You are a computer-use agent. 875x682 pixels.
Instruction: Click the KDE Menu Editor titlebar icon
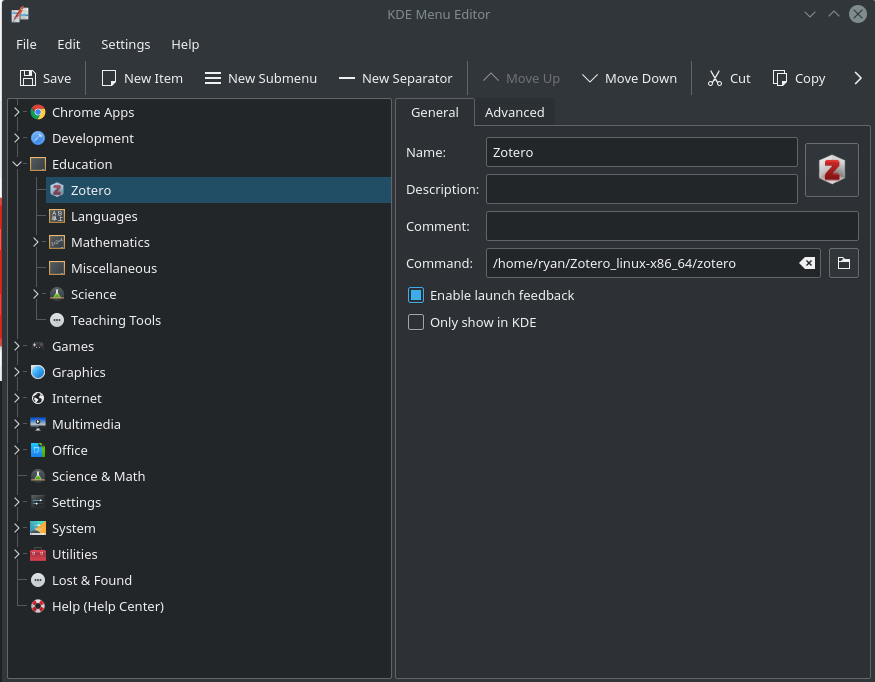(x=20, y=14)
